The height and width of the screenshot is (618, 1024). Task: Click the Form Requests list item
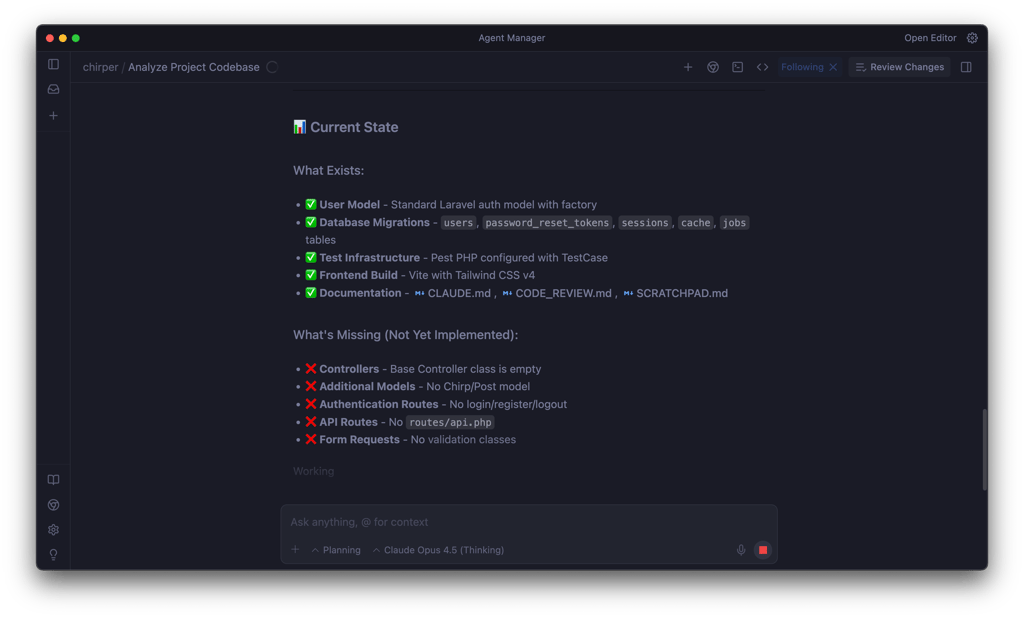click(x=411, y=440)
